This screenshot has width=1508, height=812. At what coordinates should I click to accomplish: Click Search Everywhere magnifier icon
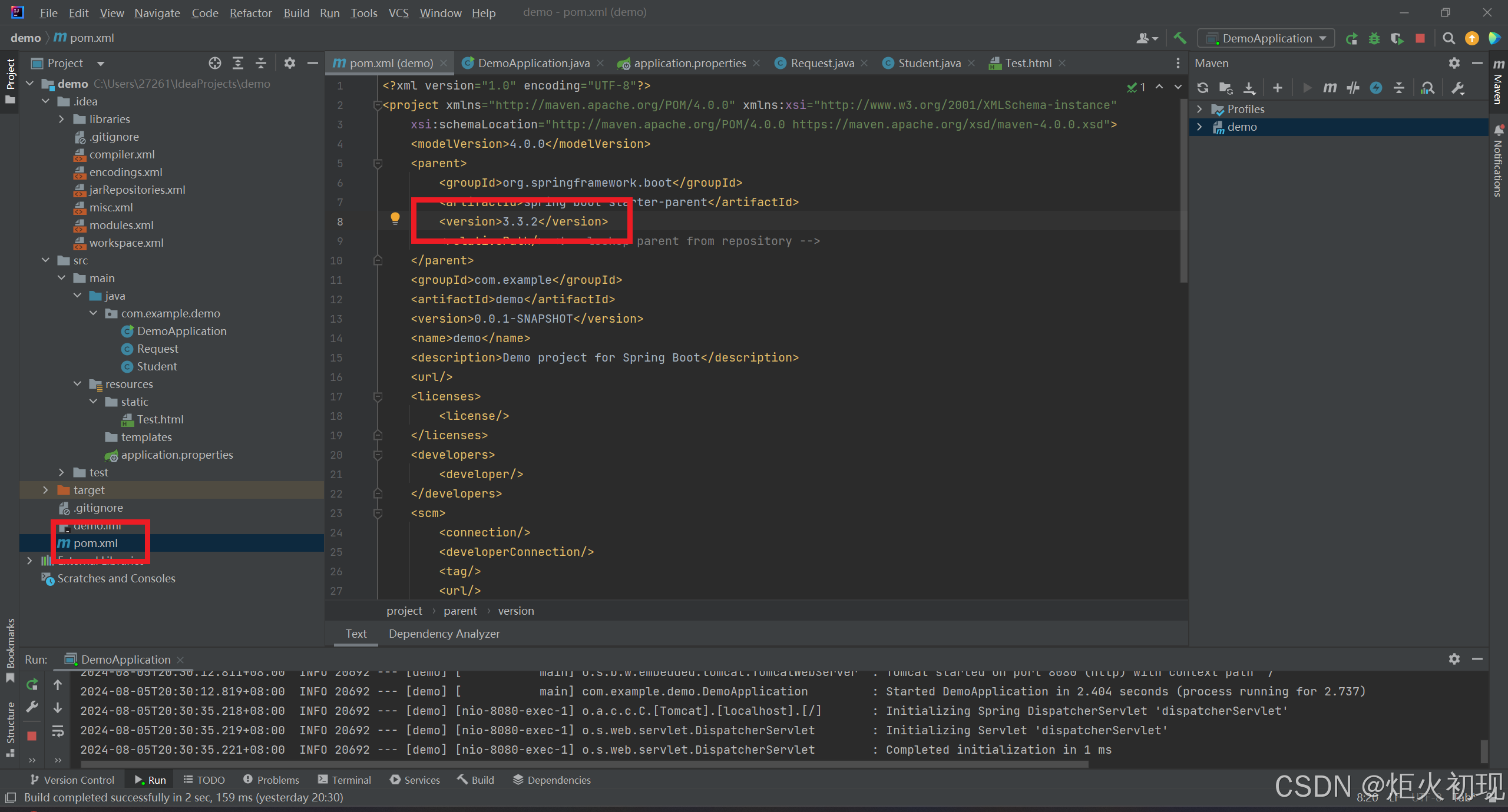click(1449, 38)
